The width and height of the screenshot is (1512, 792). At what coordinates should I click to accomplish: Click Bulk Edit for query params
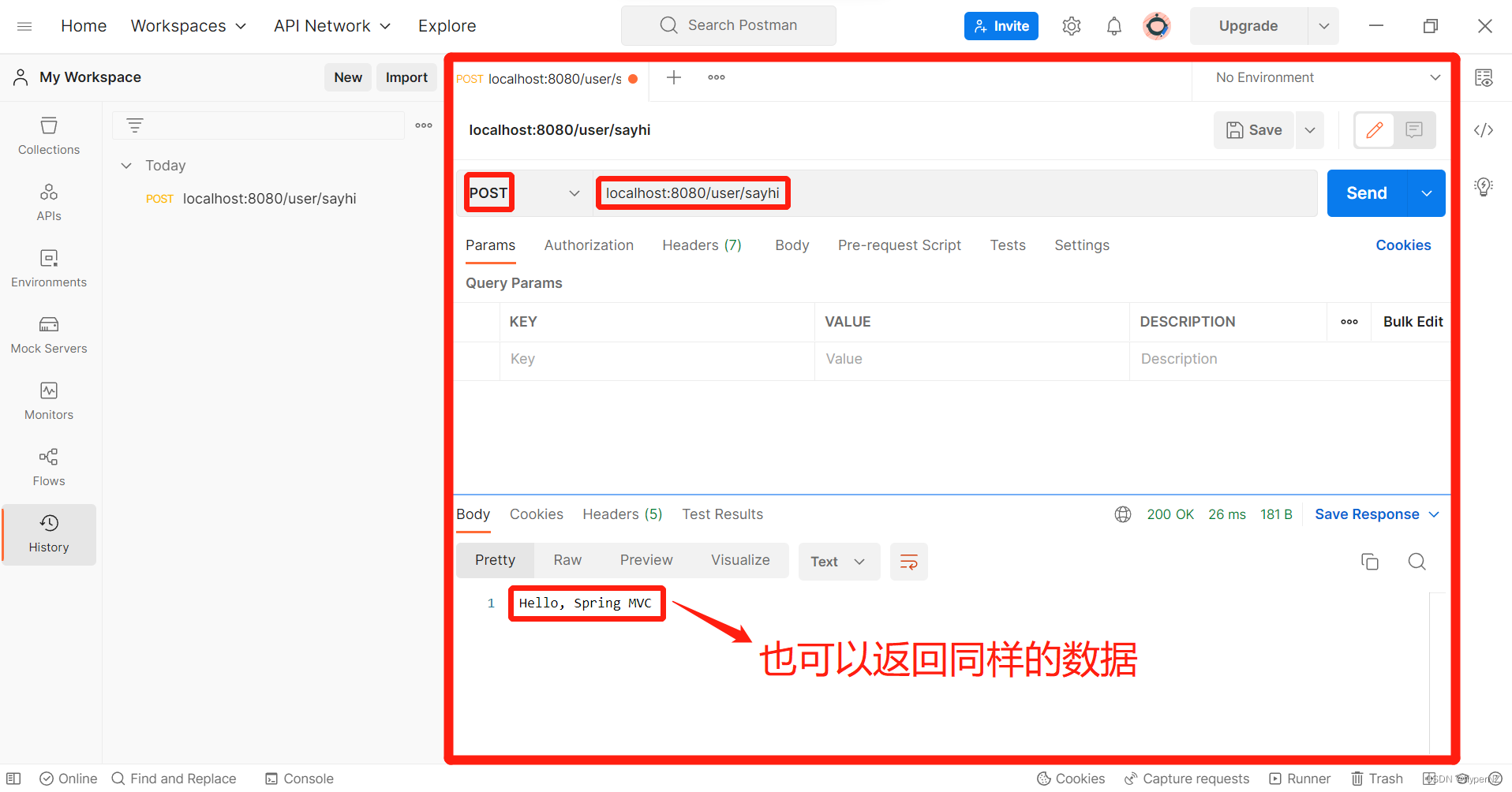click(1413, 322)
